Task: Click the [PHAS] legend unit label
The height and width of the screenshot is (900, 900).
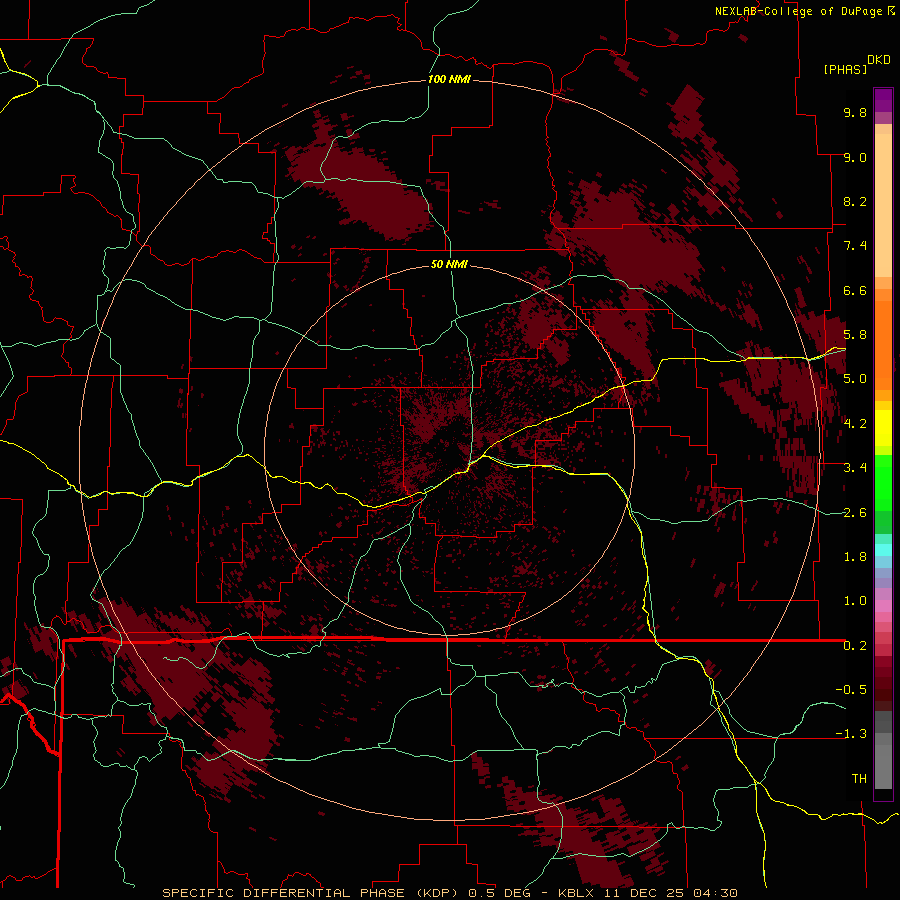Action: (845, 69)
